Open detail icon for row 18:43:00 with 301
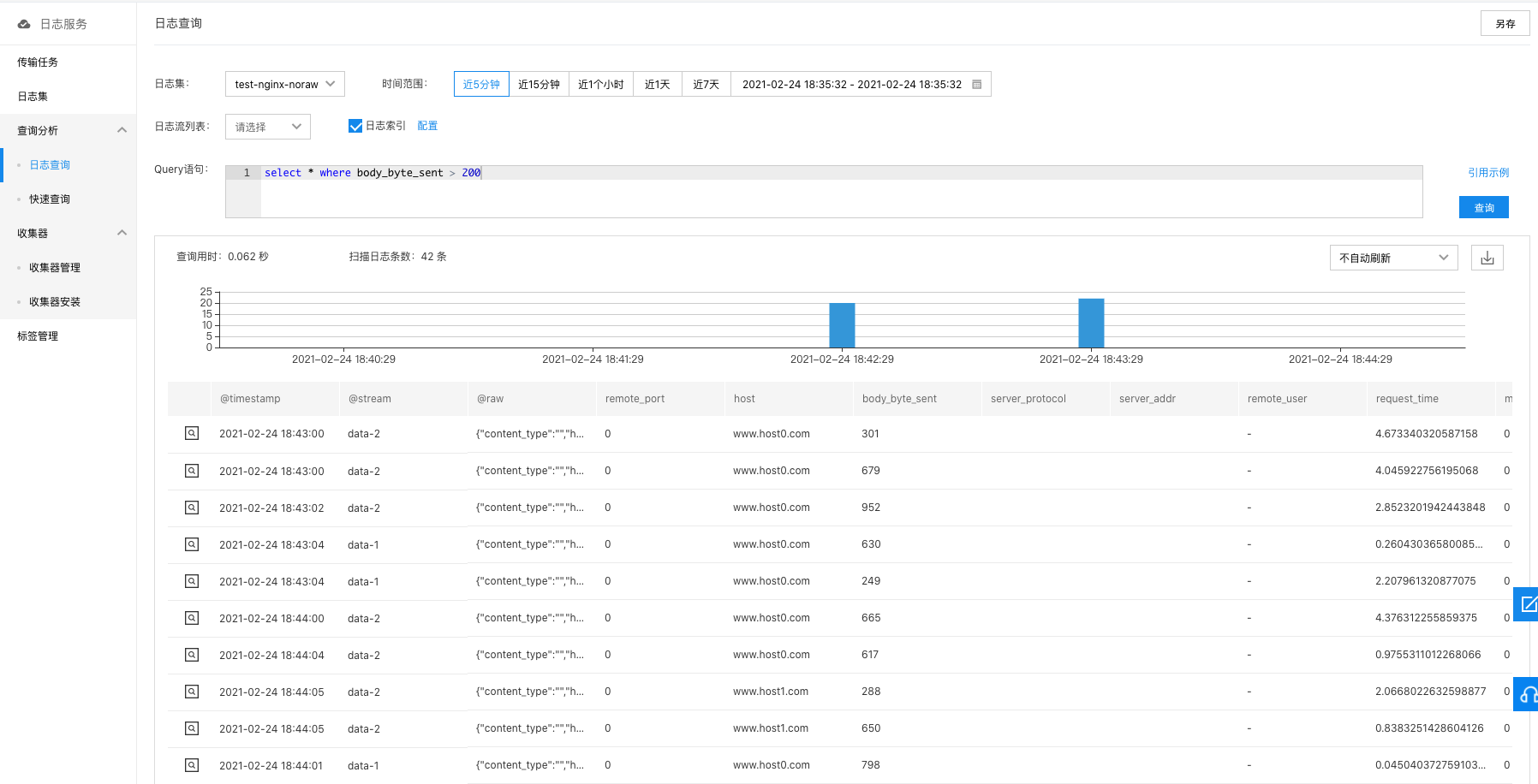This screenshot has height=784, width=1538. click(192, 433)
